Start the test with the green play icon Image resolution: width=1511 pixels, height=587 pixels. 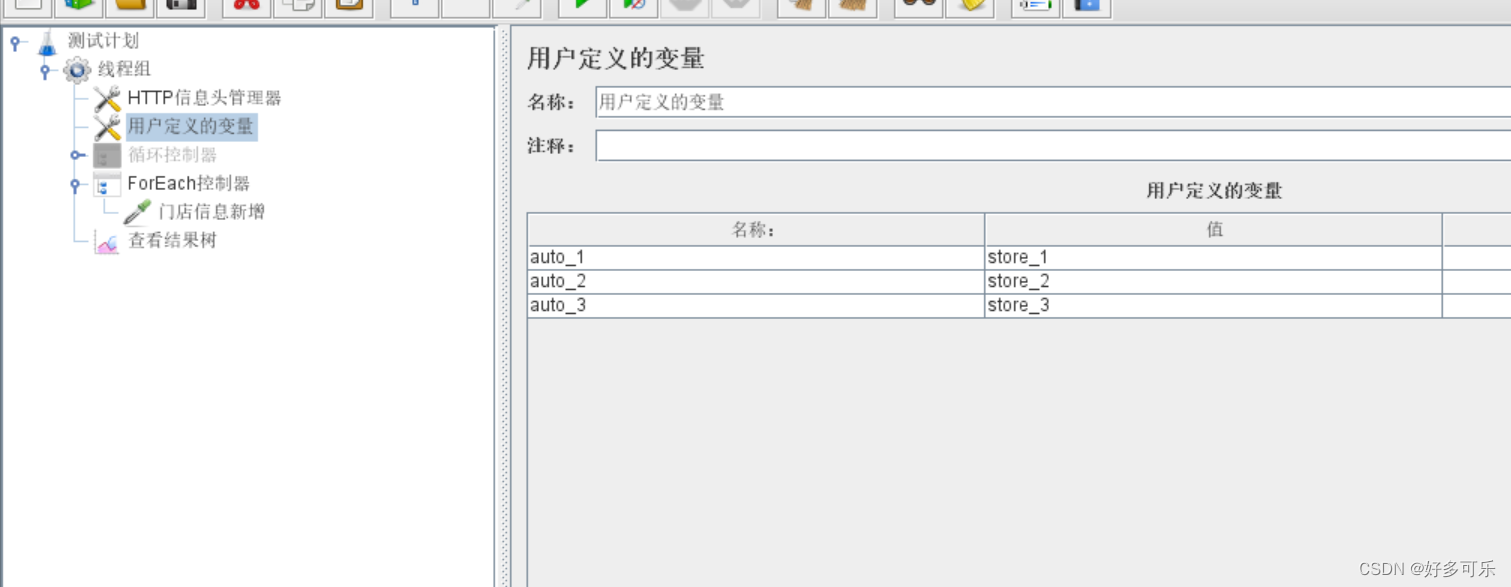(x=584, y=7)
